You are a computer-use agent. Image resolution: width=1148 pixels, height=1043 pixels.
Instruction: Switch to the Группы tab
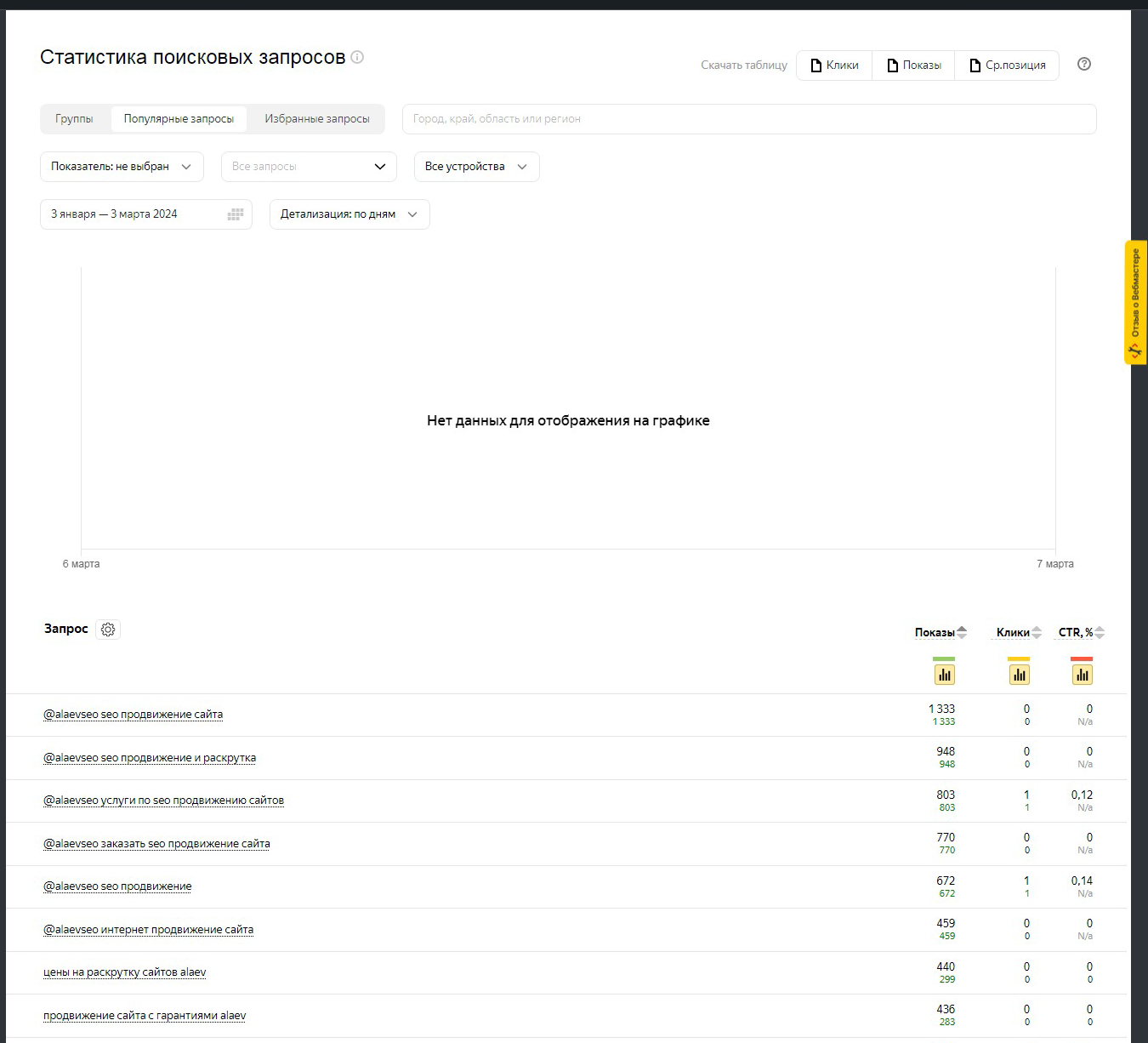74,119
